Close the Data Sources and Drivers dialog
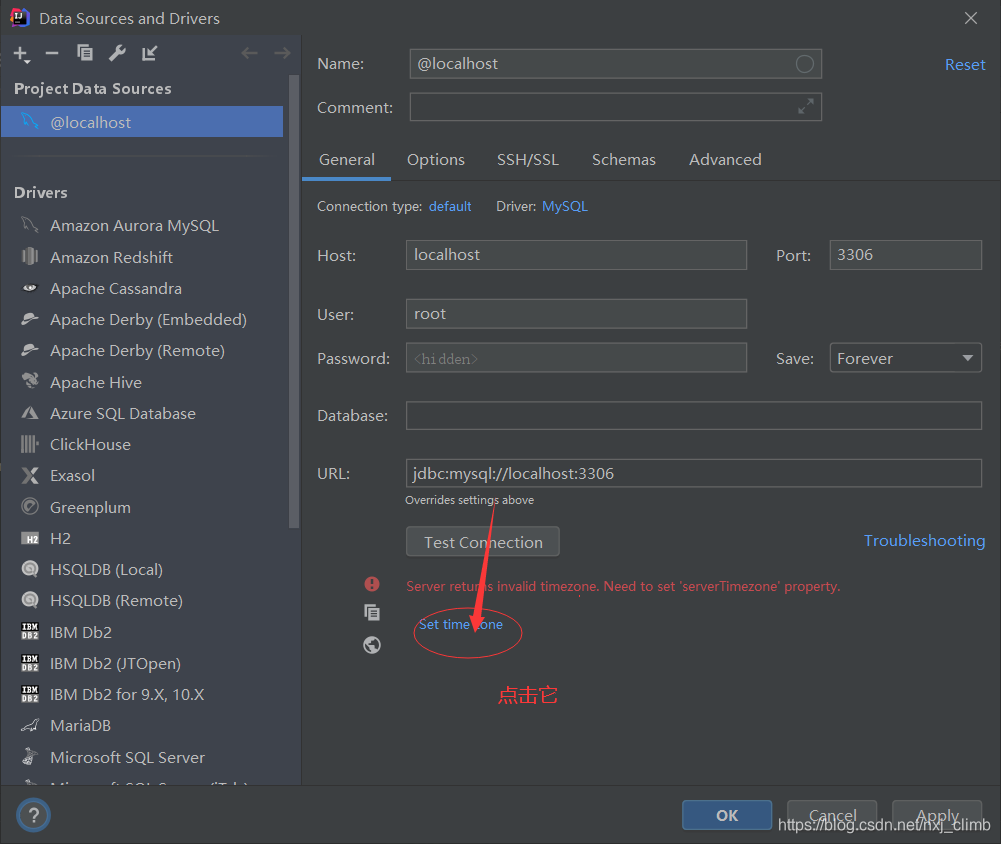The image size is (1001, 844). (x=970, y=18)
